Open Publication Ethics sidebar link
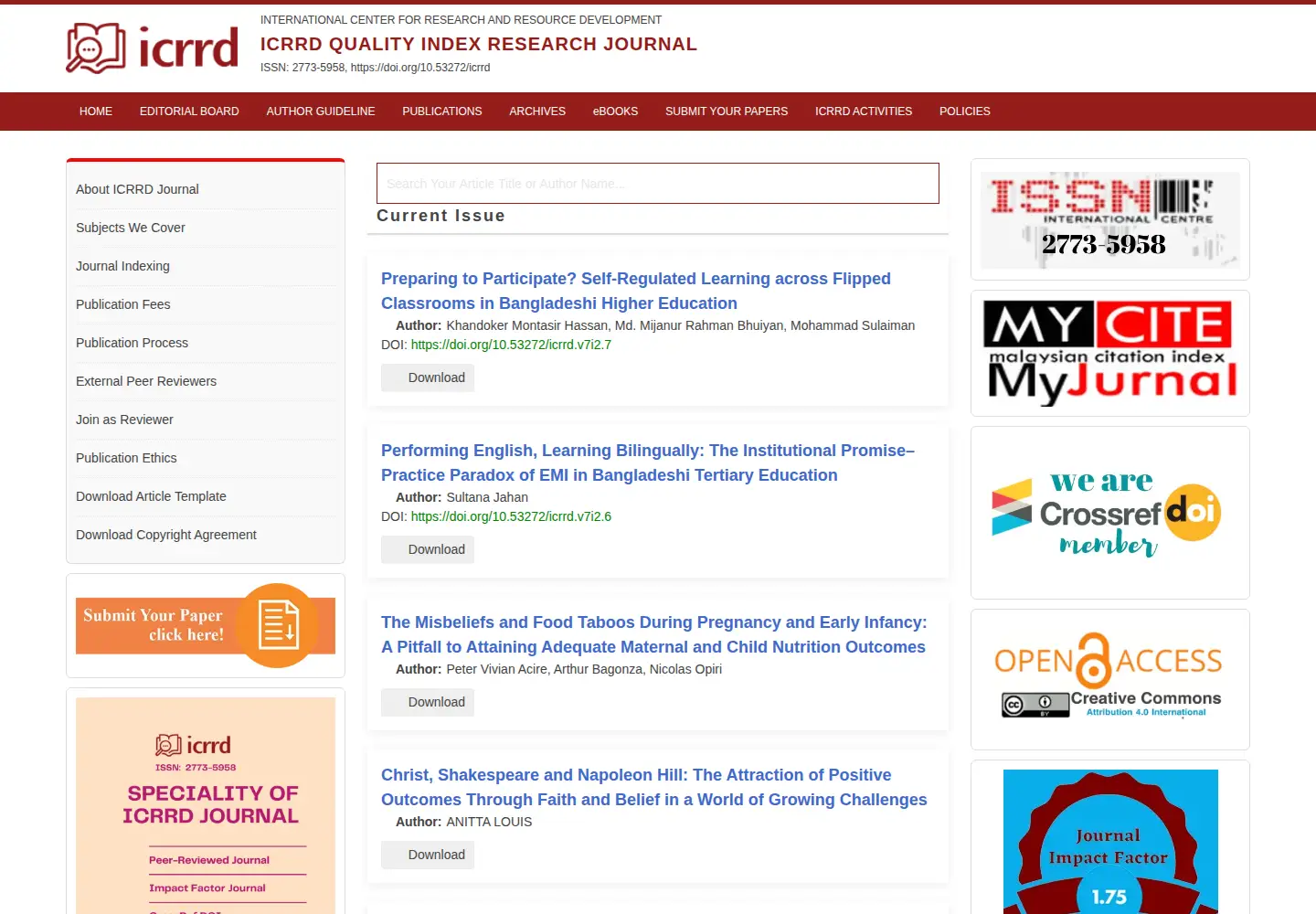The image size is (1316, 914). click(x=126, y=458)
